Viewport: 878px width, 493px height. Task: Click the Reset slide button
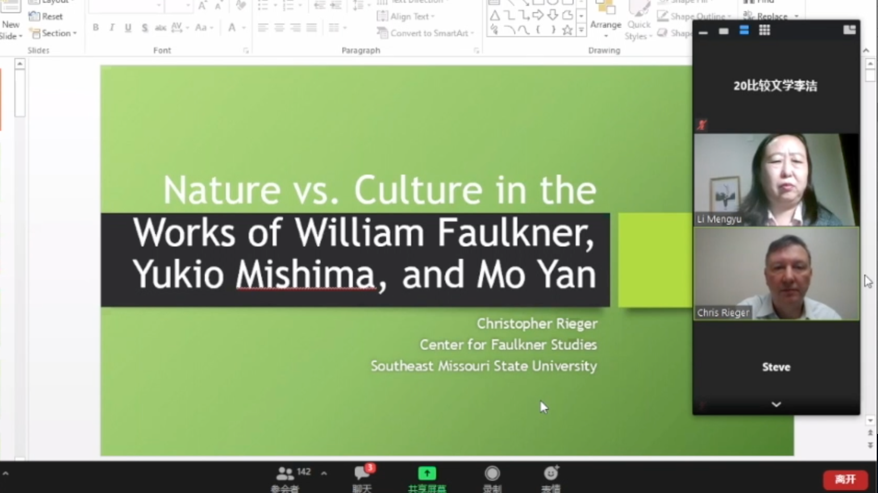point(46,17)
